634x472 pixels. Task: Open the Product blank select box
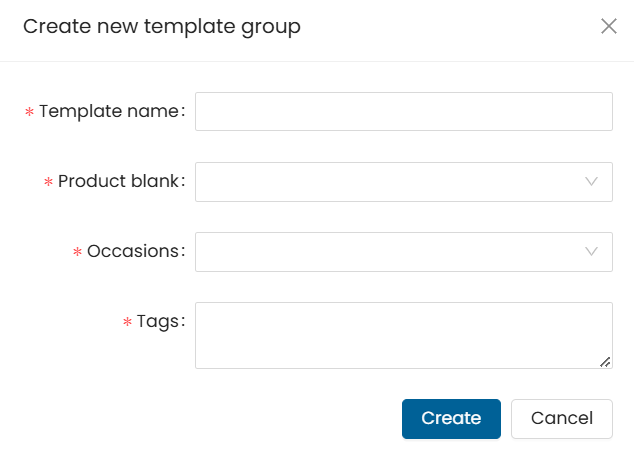pyautogui.click(x=390, y=182)
